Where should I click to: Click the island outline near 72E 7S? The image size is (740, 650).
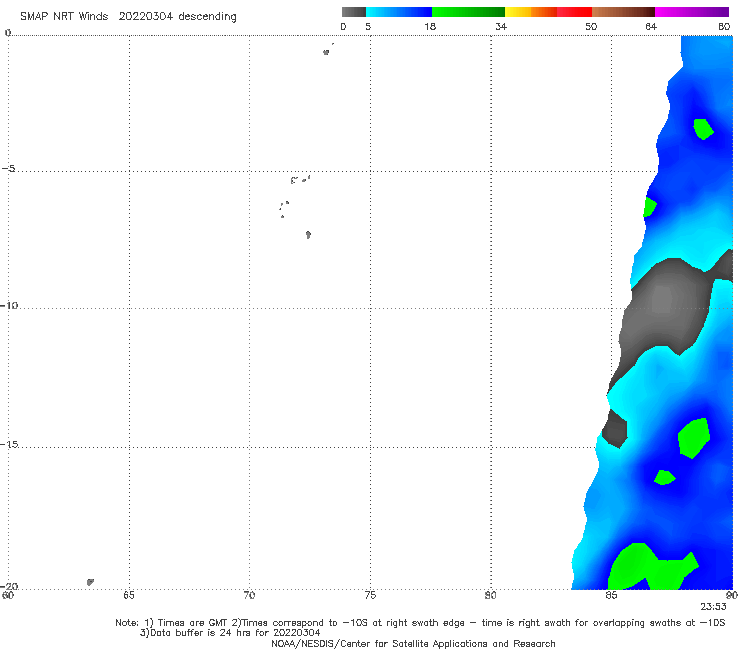[308, 235]
